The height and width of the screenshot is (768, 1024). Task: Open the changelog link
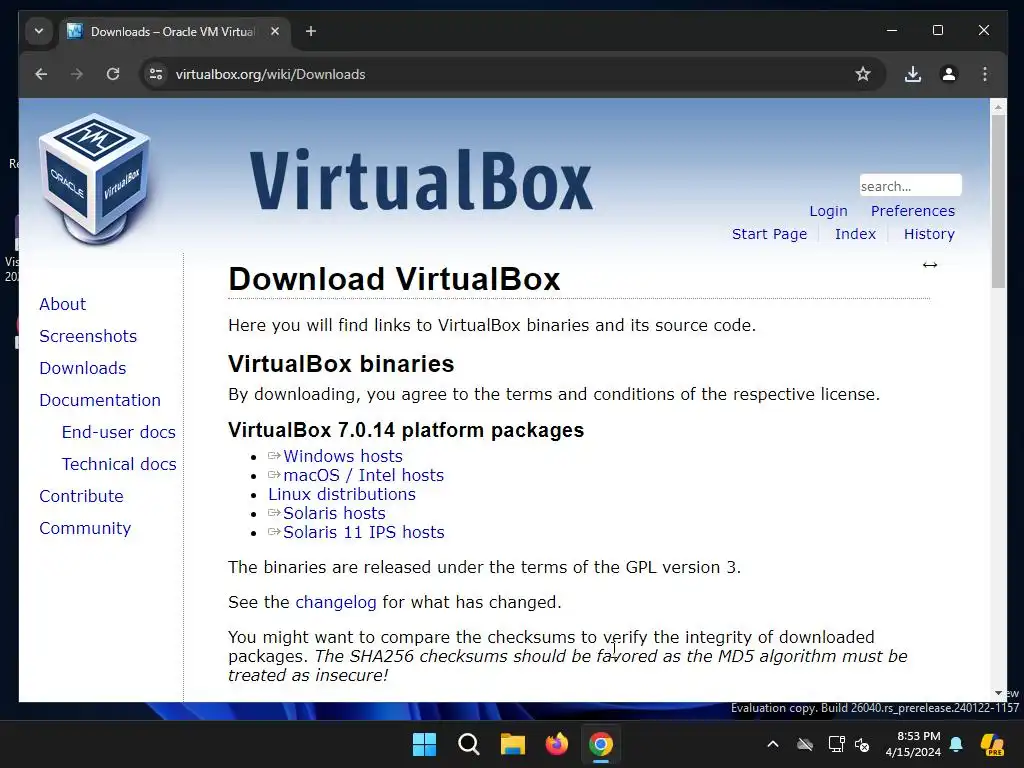coord(336,602)
